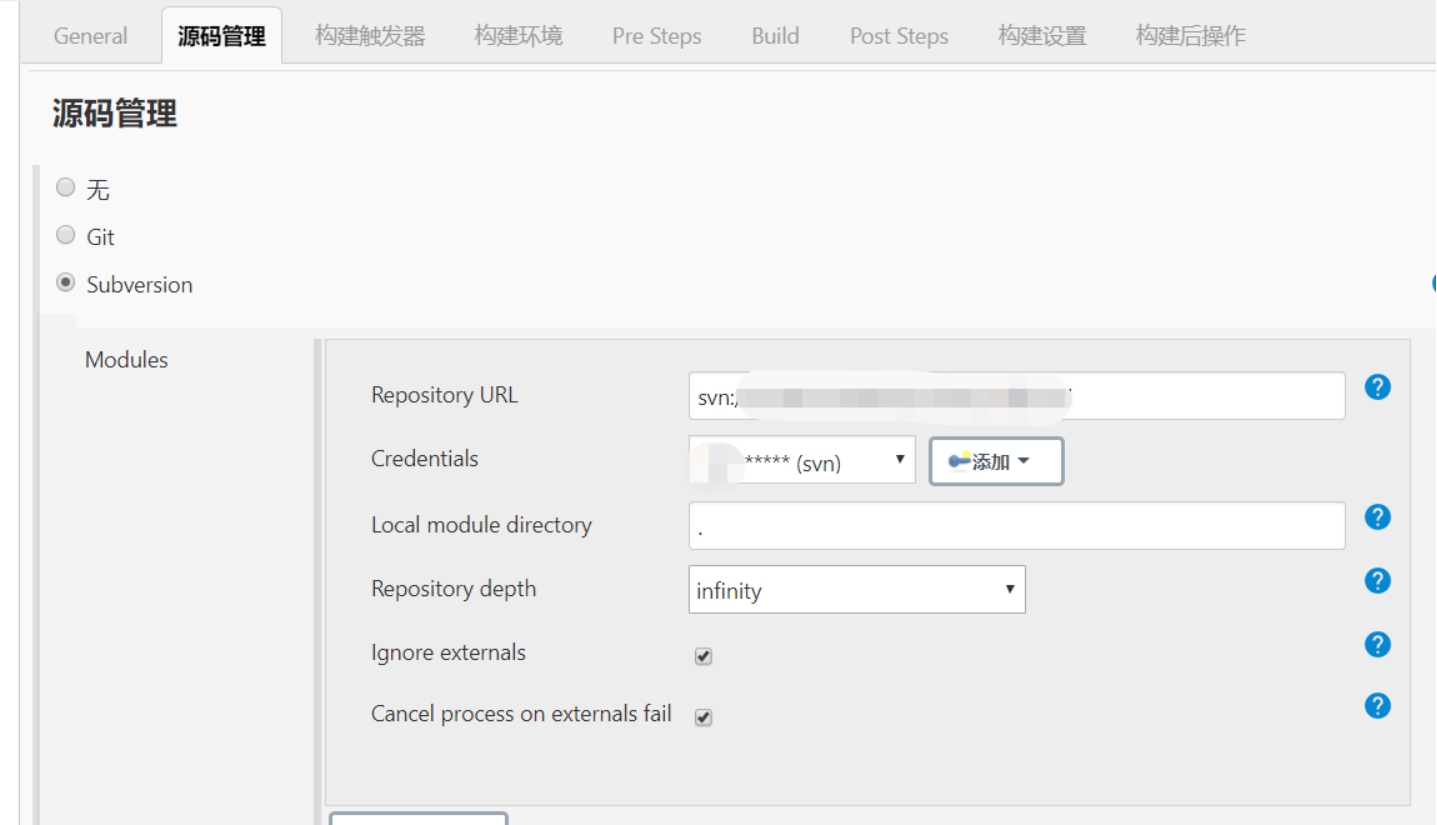Choose Git as source control

[66, 235]
